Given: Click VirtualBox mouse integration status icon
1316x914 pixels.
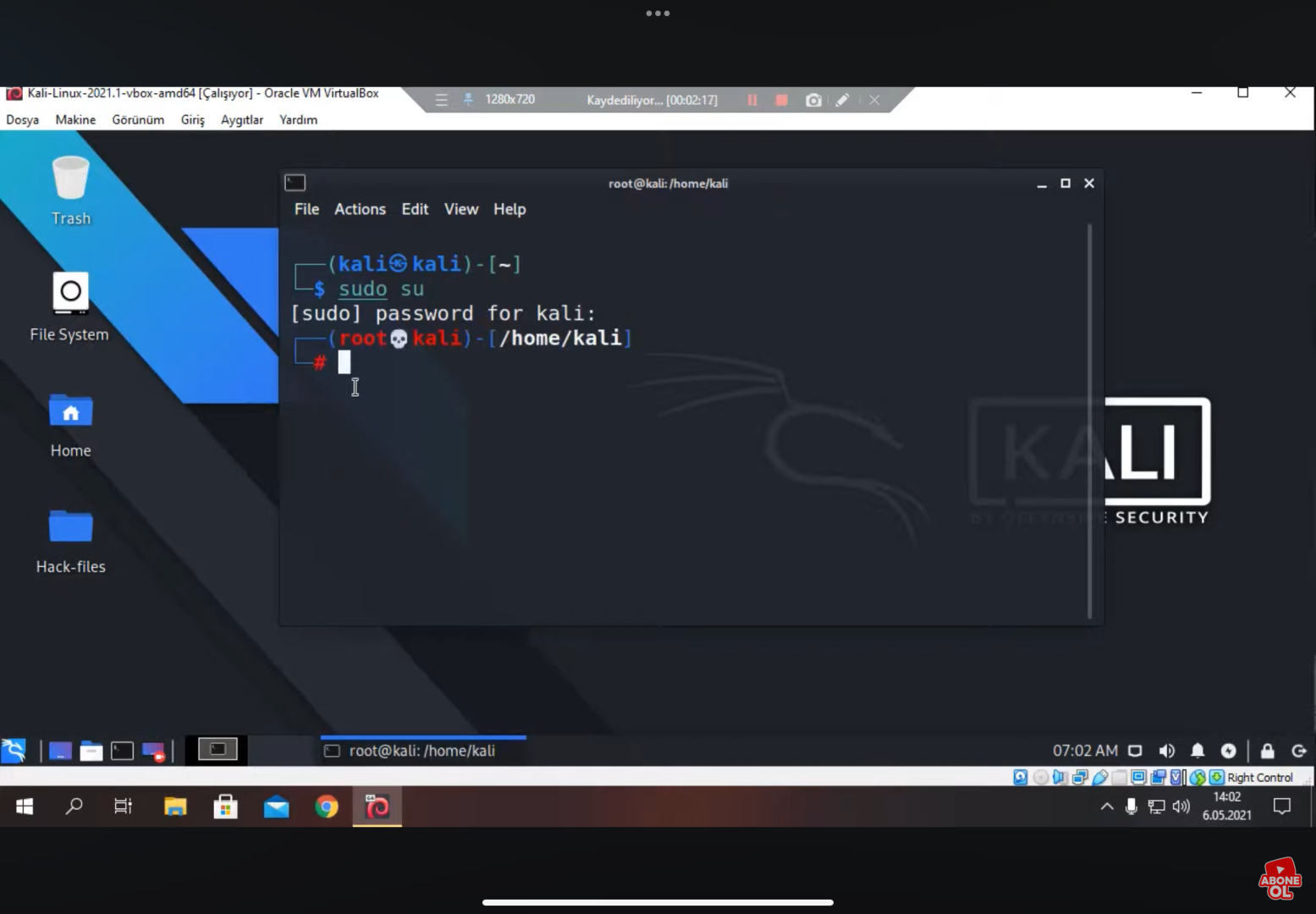Looking at the screenshot, I should pos(1198,777).
